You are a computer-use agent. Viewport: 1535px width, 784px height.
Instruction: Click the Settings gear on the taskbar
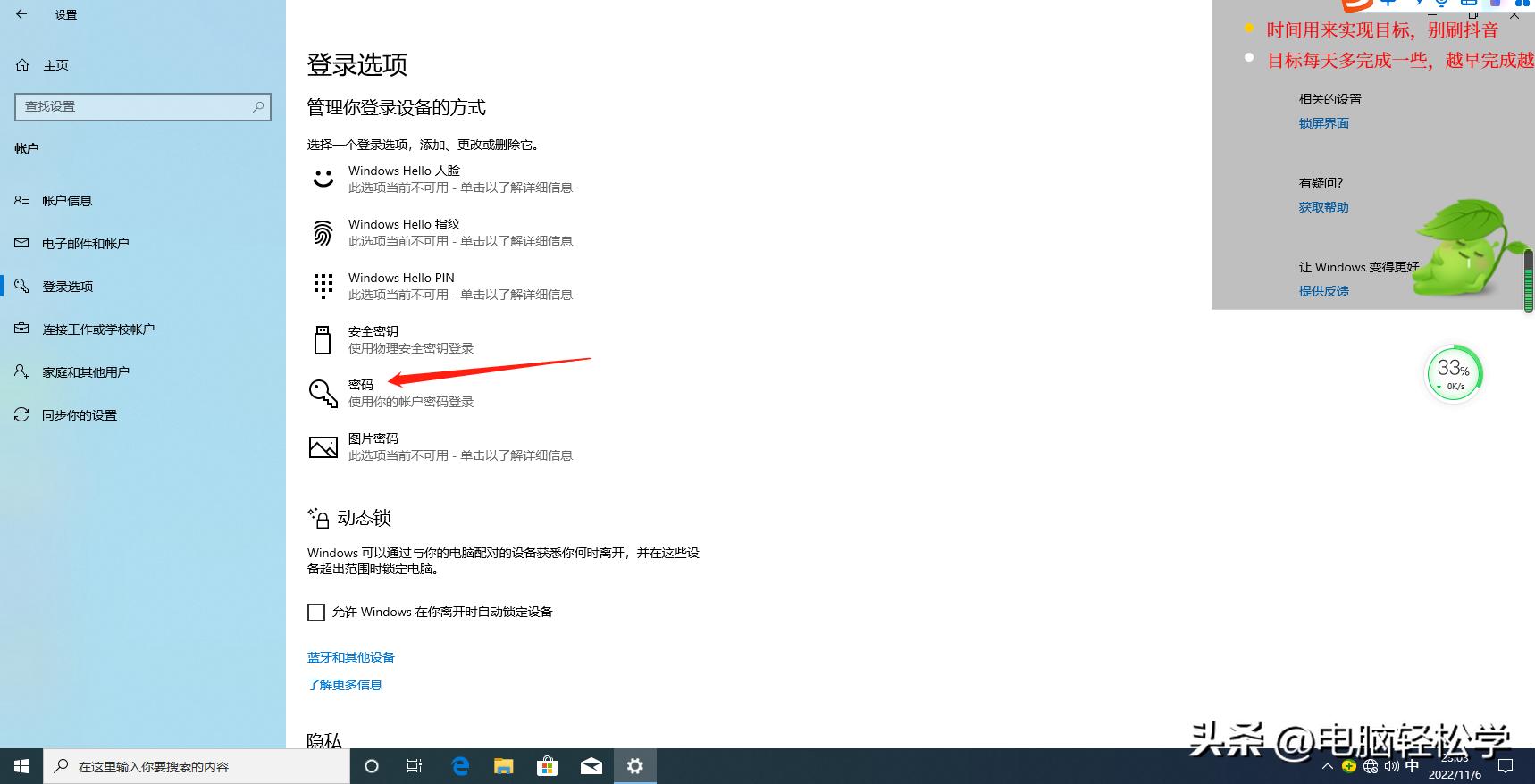click(x=635, y=766)
